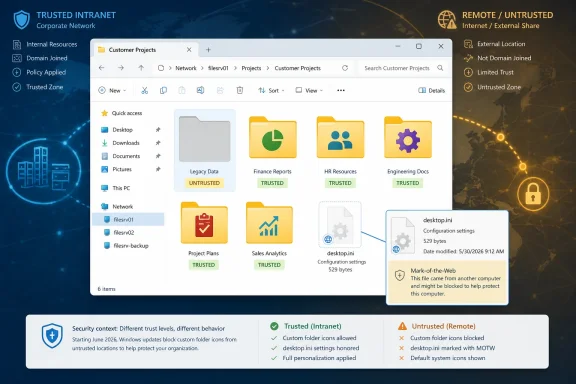
Task: Click the corporate buildings circle icon
Action: (x=43, y=171)
